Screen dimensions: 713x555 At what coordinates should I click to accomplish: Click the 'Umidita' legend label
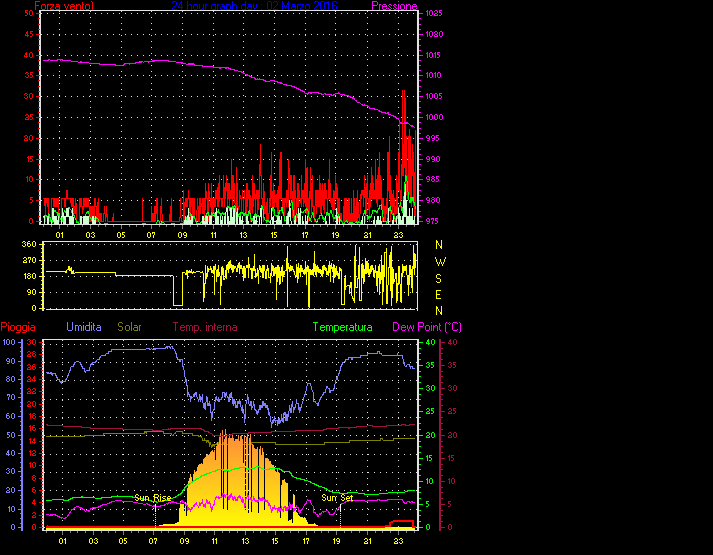pos(84,327)
